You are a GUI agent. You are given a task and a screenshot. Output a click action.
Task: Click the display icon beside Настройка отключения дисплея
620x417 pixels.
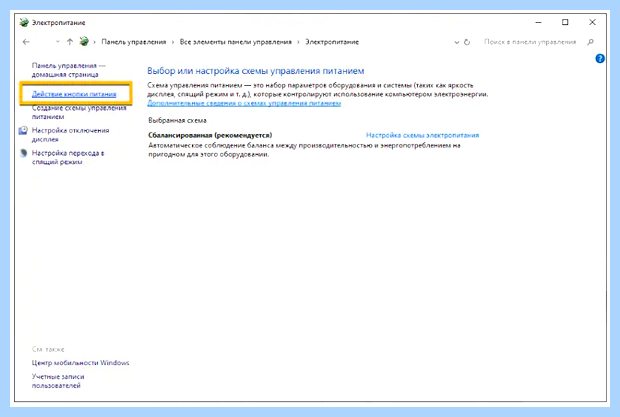click(x=23, y=130)
